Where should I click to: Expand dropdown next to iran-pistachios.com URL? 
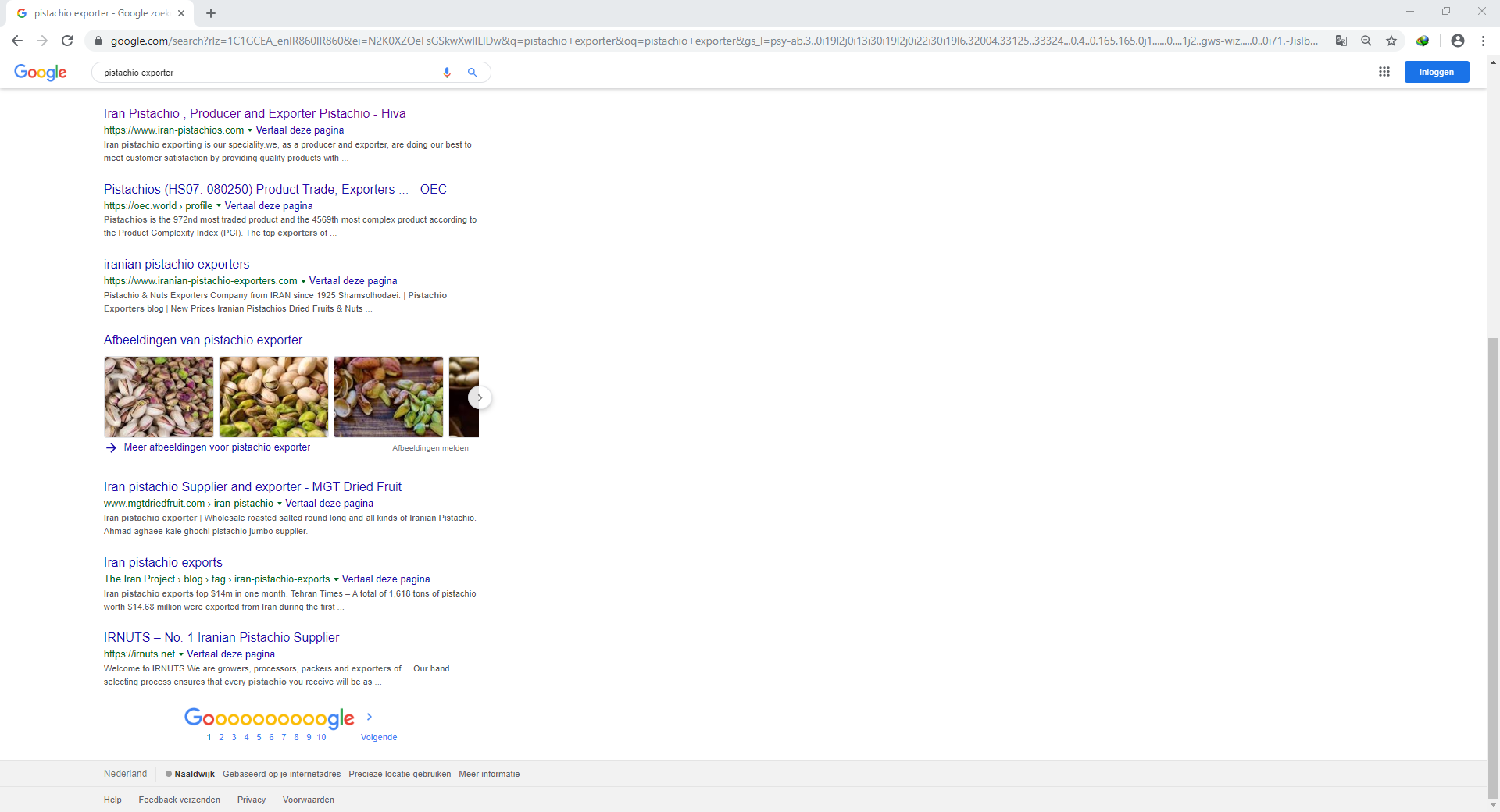(250, 130)
